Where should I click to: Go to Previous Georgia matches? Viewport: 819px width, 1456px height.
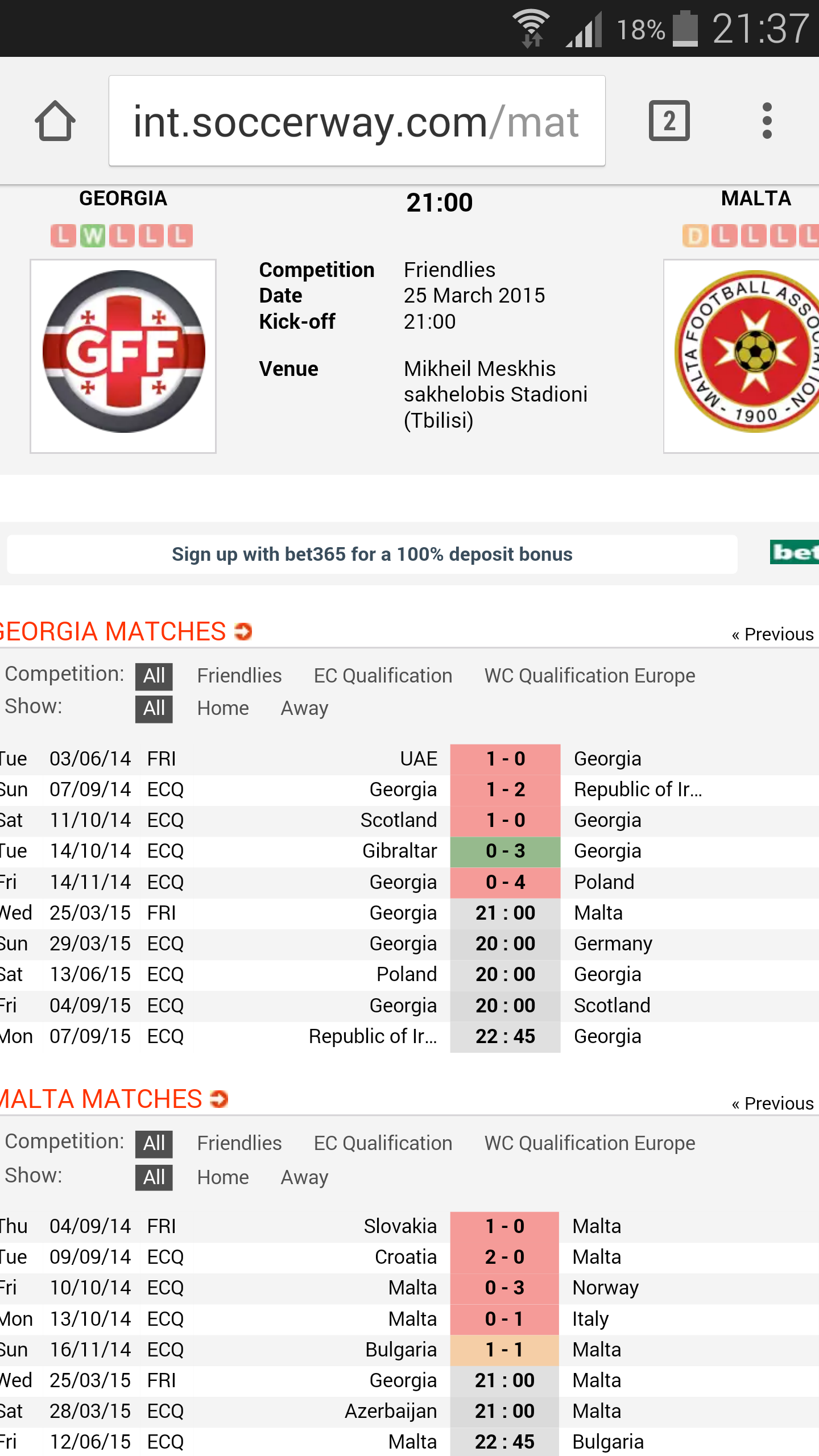click(x=772, y=634)
